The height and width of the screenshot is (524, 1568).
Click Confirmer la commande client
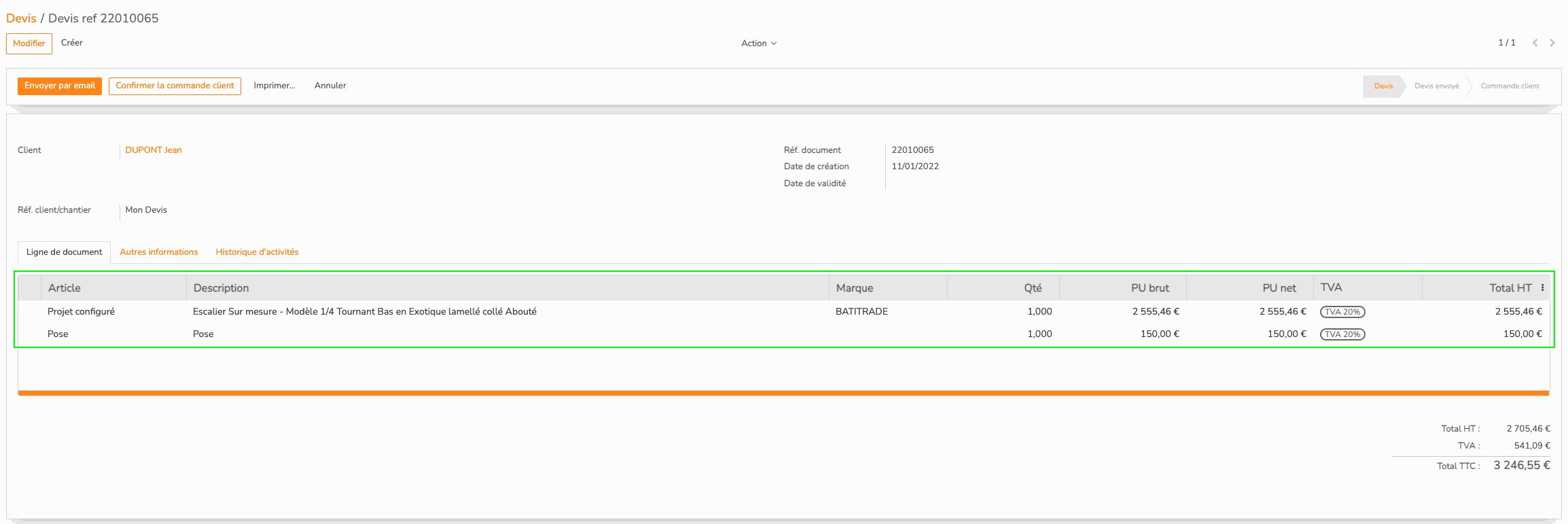(175, 86)
